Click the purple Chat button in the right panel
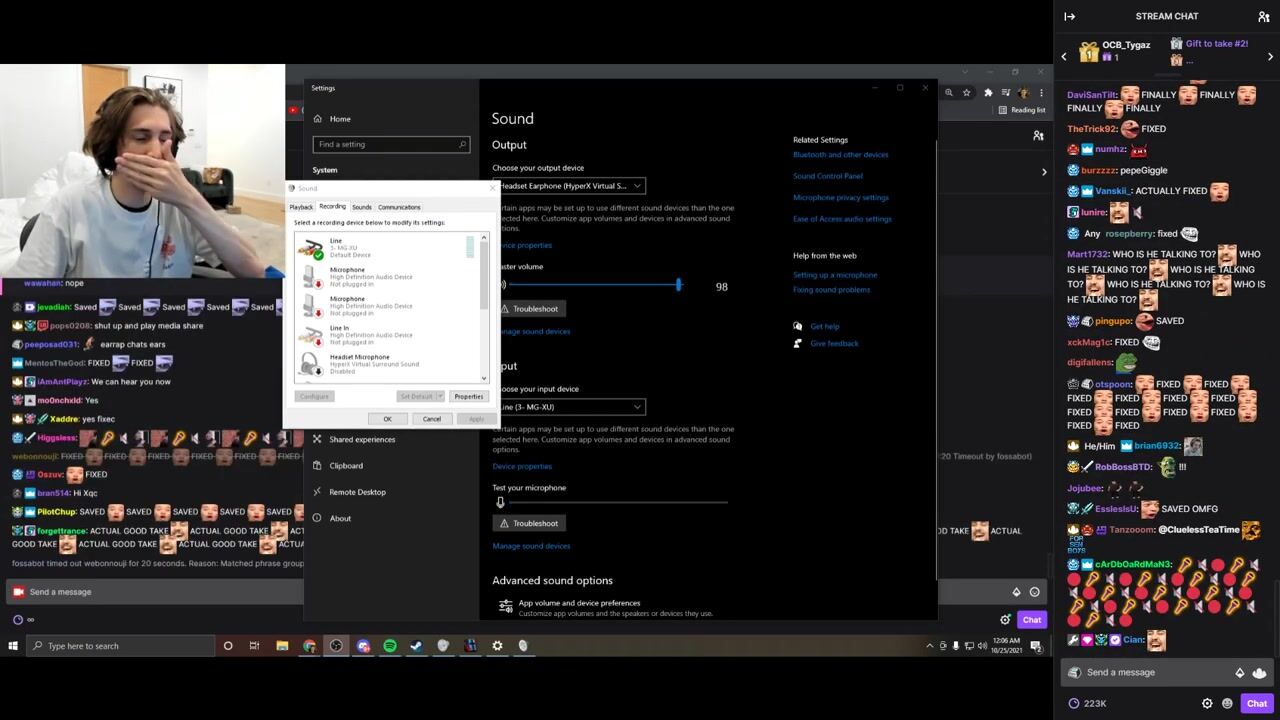Image resolution: width=1280 pixels, height=720 pixels. click(x=1257, y=703)
